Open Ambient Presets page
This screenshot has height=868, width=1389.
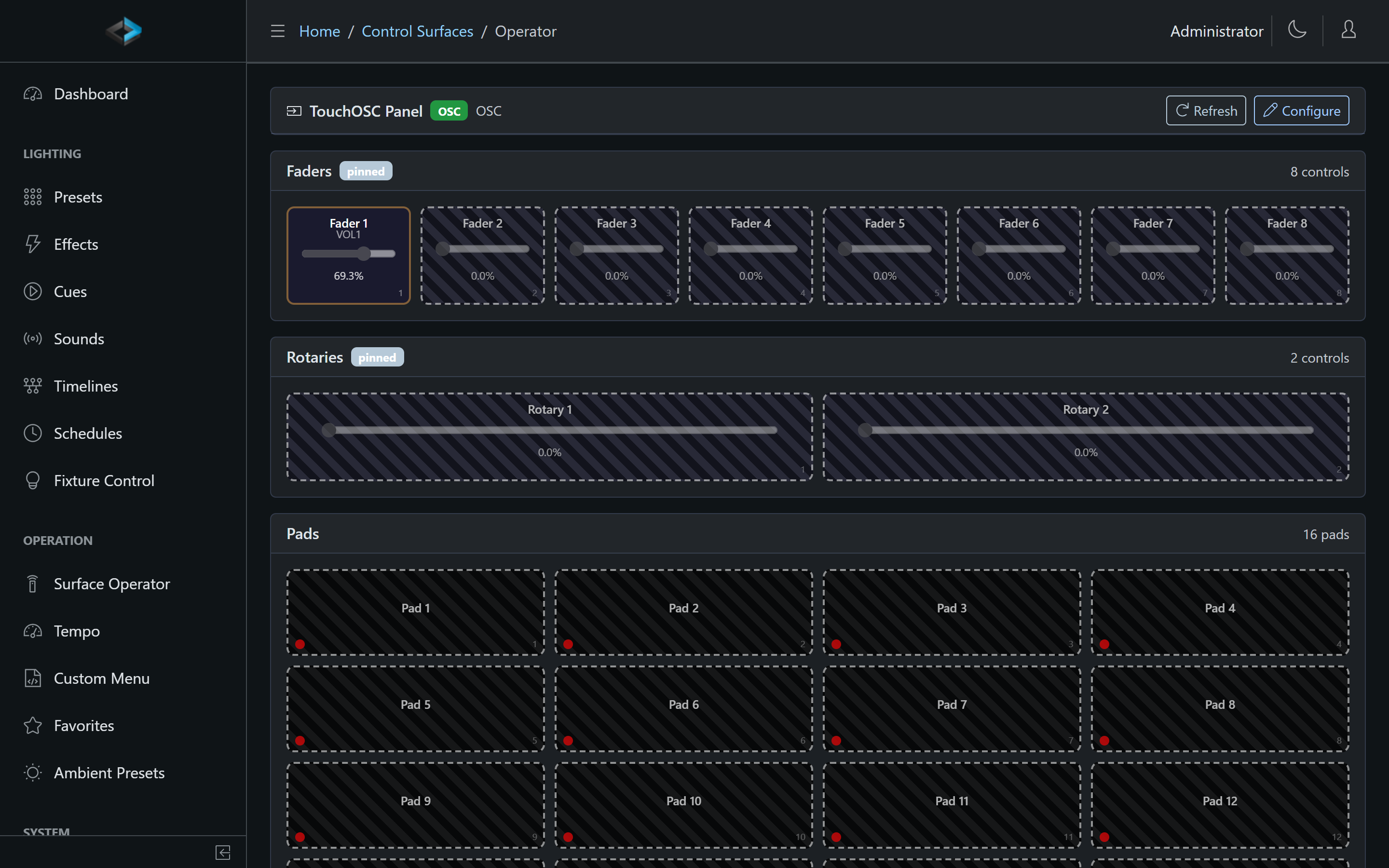(123, 773)
